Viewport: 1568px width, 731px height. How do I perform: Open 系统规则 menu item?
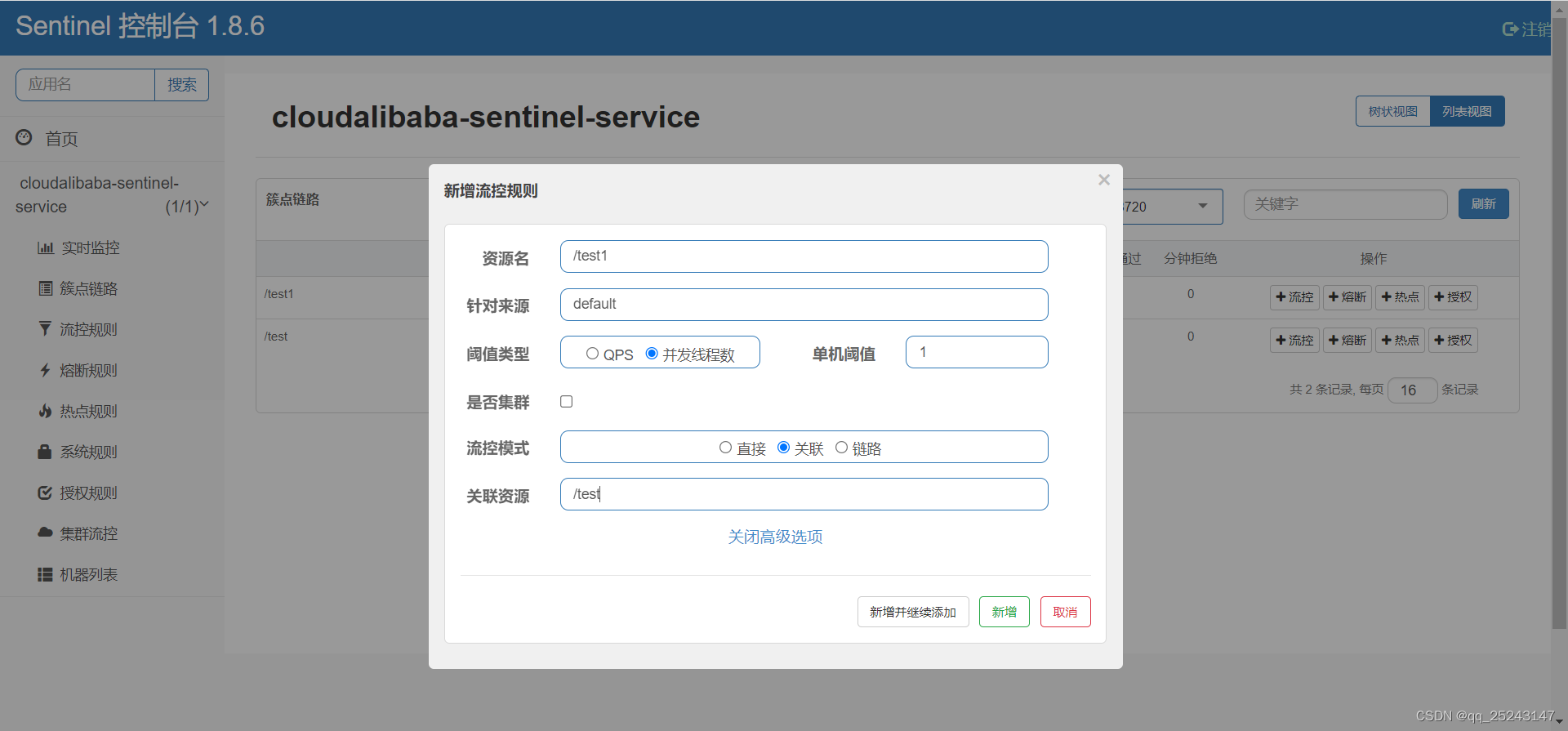point(89,452)
